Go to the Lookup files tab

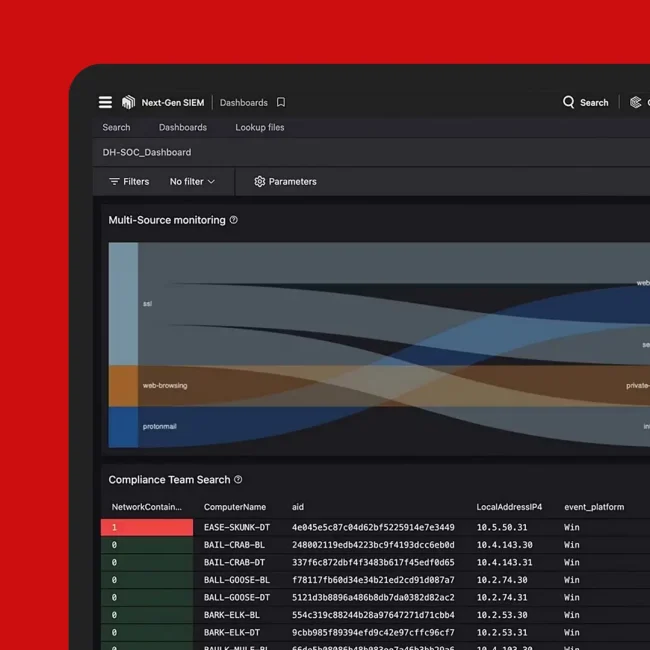point(260,128)
